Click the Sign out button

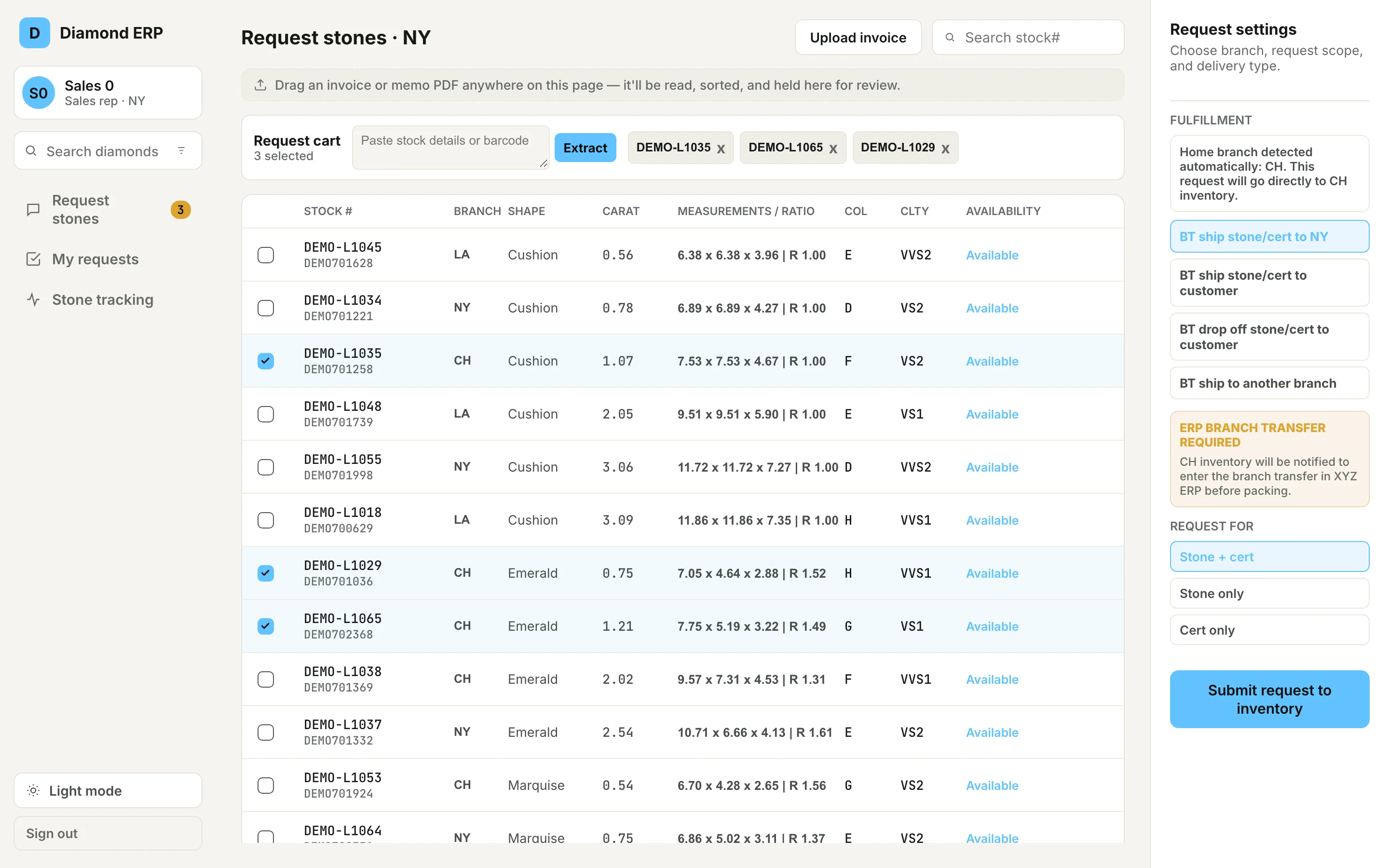coord(108,833)
